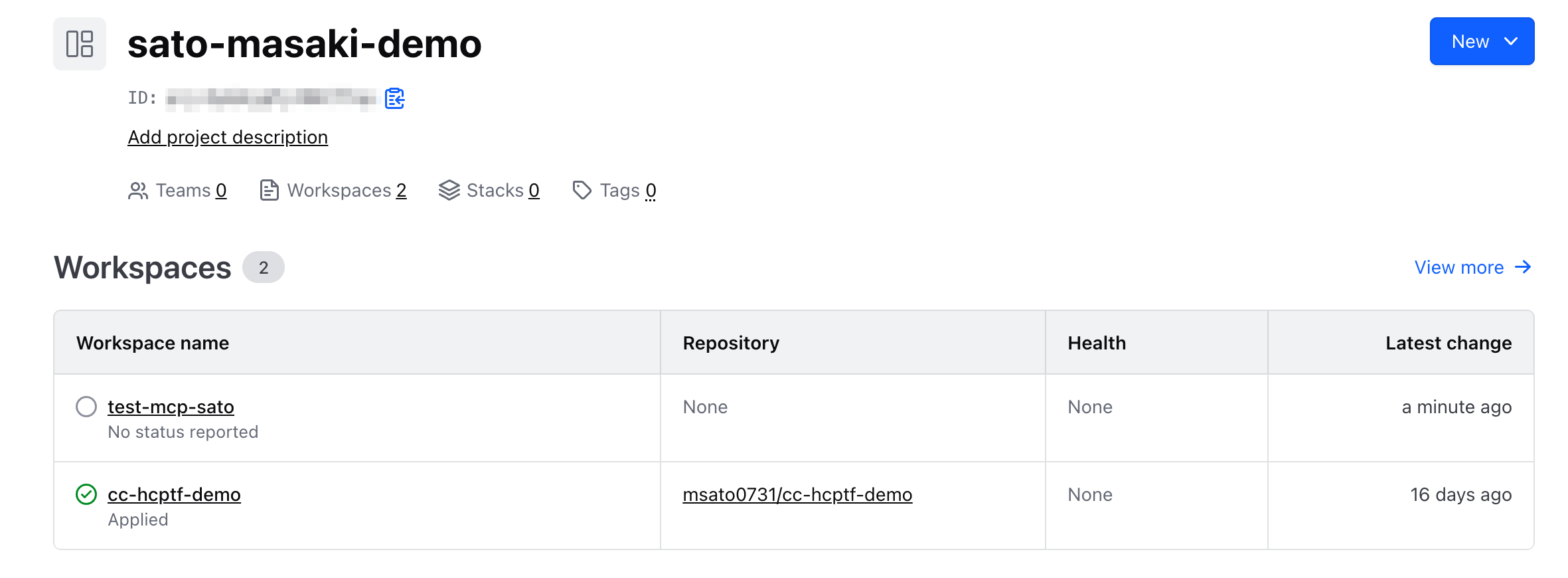Click the green Applied status checkmark icon
This screenshot has width=1568, height=578.
point(86,494)
